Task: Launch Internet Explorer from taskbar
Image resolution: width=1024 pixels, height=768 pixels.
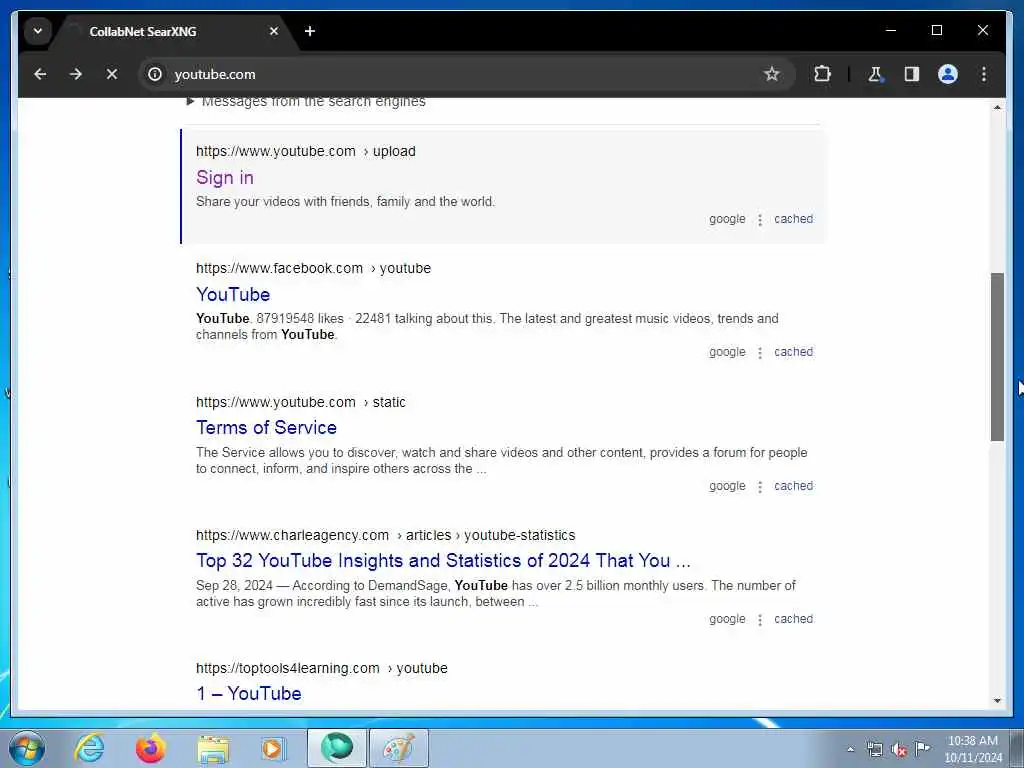Action: (x=89, y=748)
